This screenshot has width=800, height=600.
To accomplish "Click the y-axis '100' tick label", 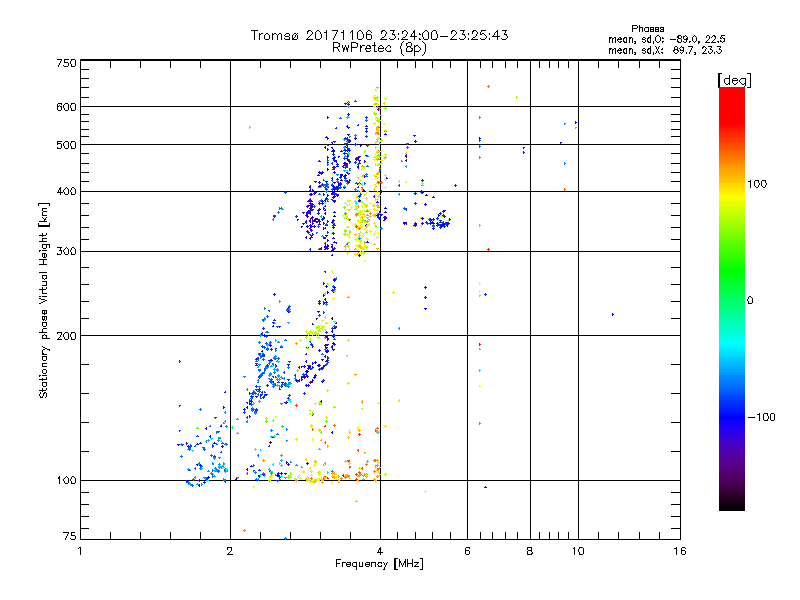I will tap(66, 481).
